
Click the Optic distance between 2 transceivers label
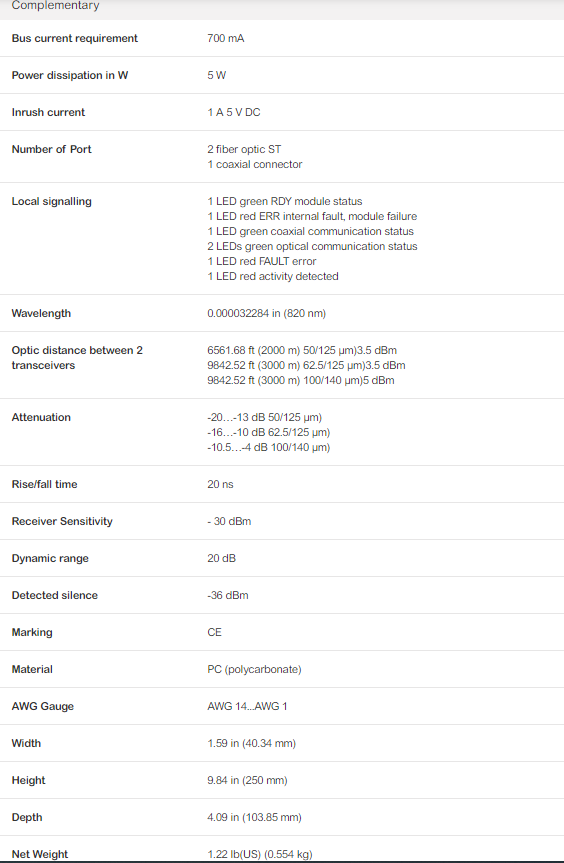point(77,358)
